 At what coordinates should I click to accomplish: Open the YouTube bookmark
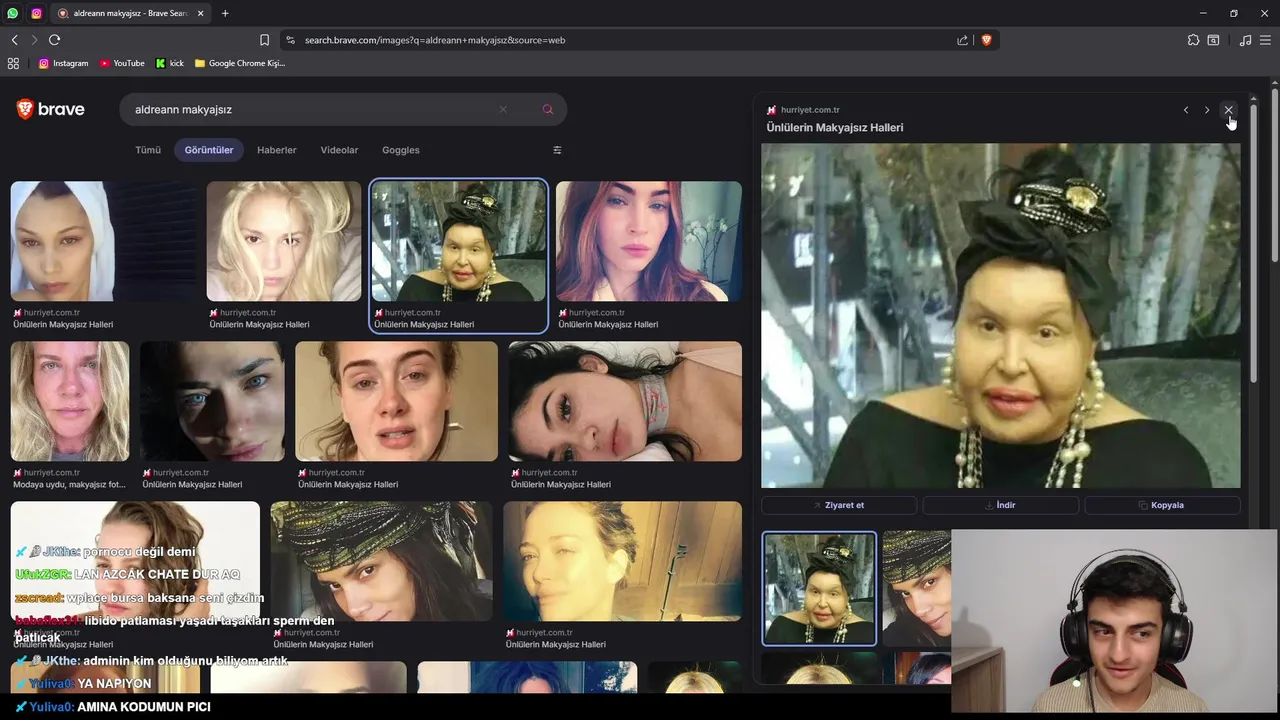click(122, 63)
